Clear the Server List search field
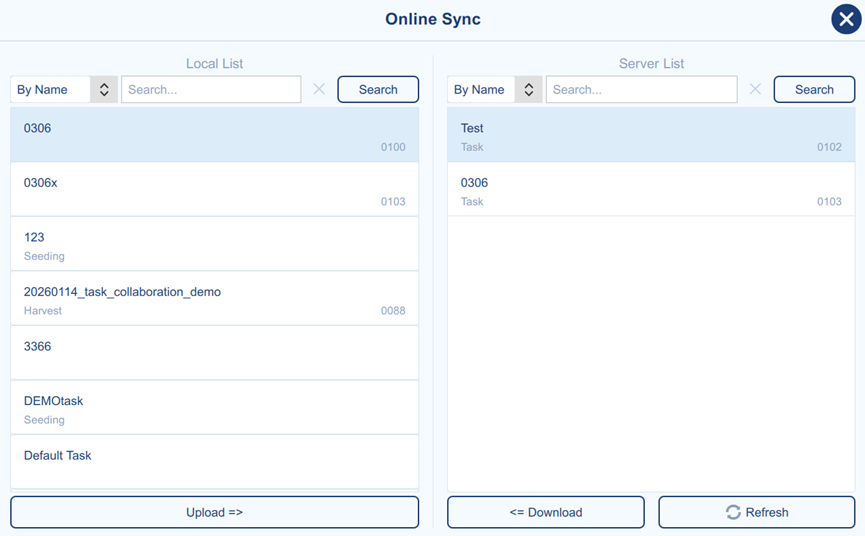The width and height of the screenshot is (865, 536). [x=755, y=89]
